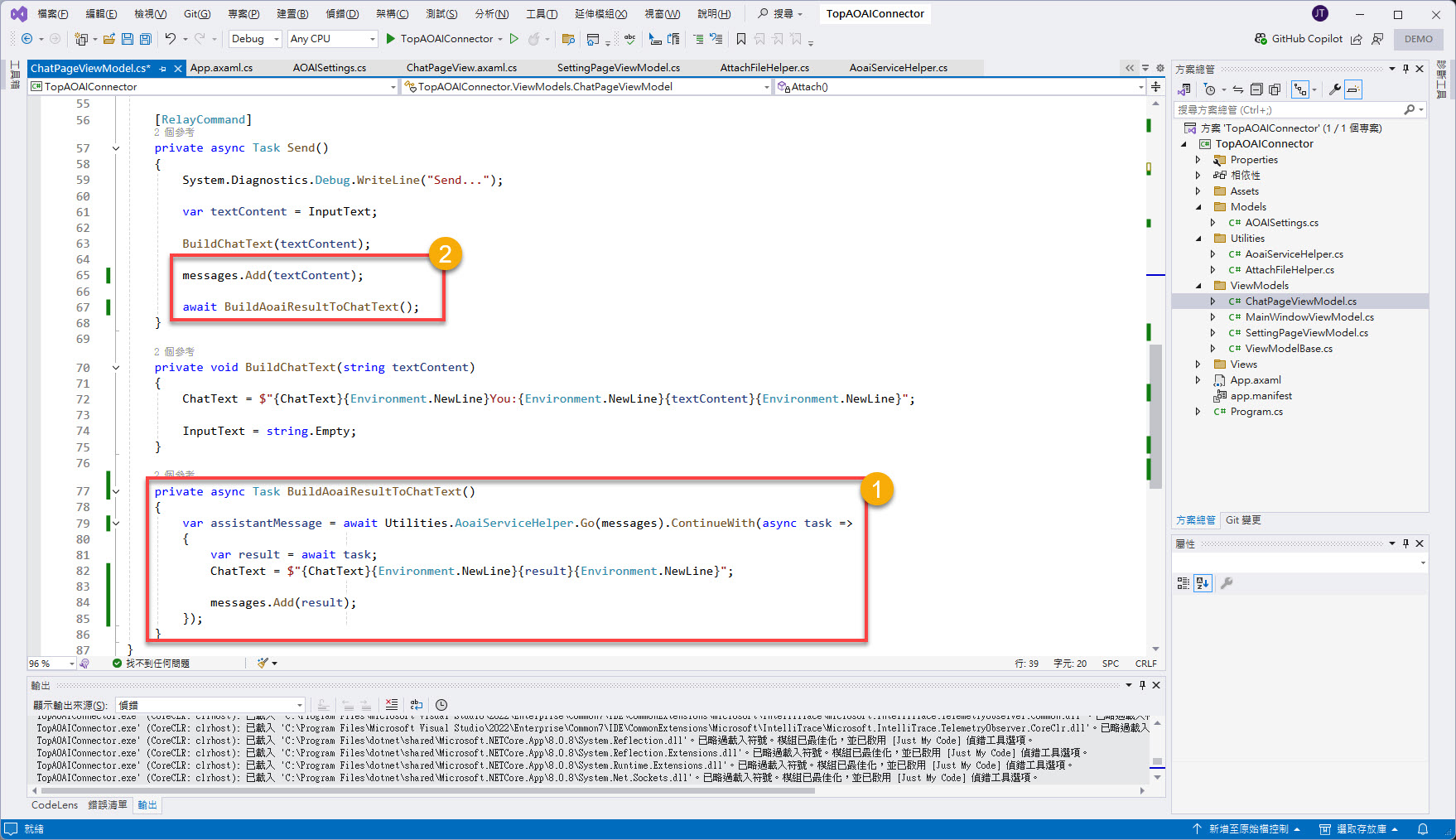1456x840 pixels.
Task: Click the Save file icon
Action: (x=128, y=39)
